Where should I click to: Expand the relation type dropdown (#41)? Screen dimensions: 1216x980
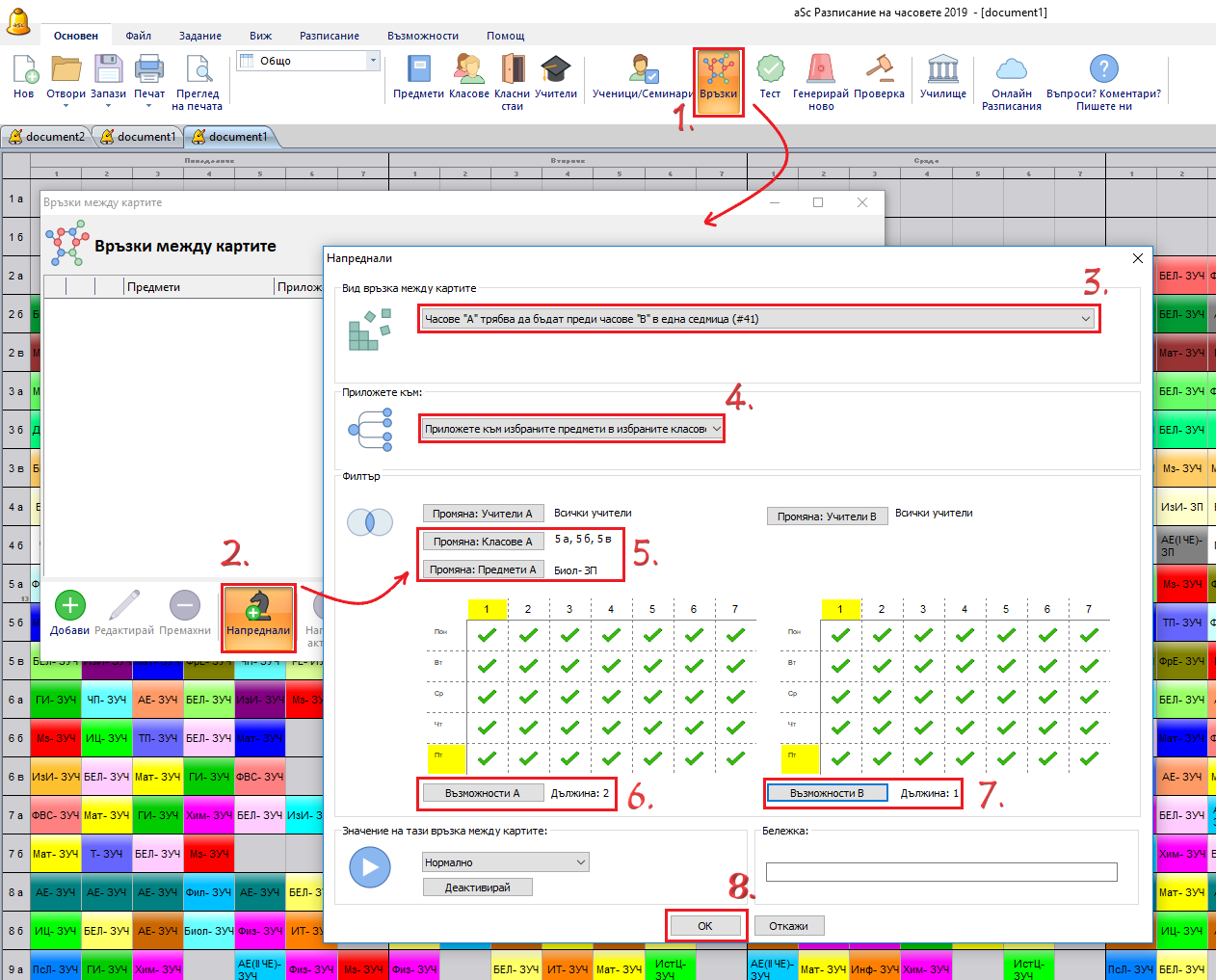pyautogui.click(x=1085, y=319)
